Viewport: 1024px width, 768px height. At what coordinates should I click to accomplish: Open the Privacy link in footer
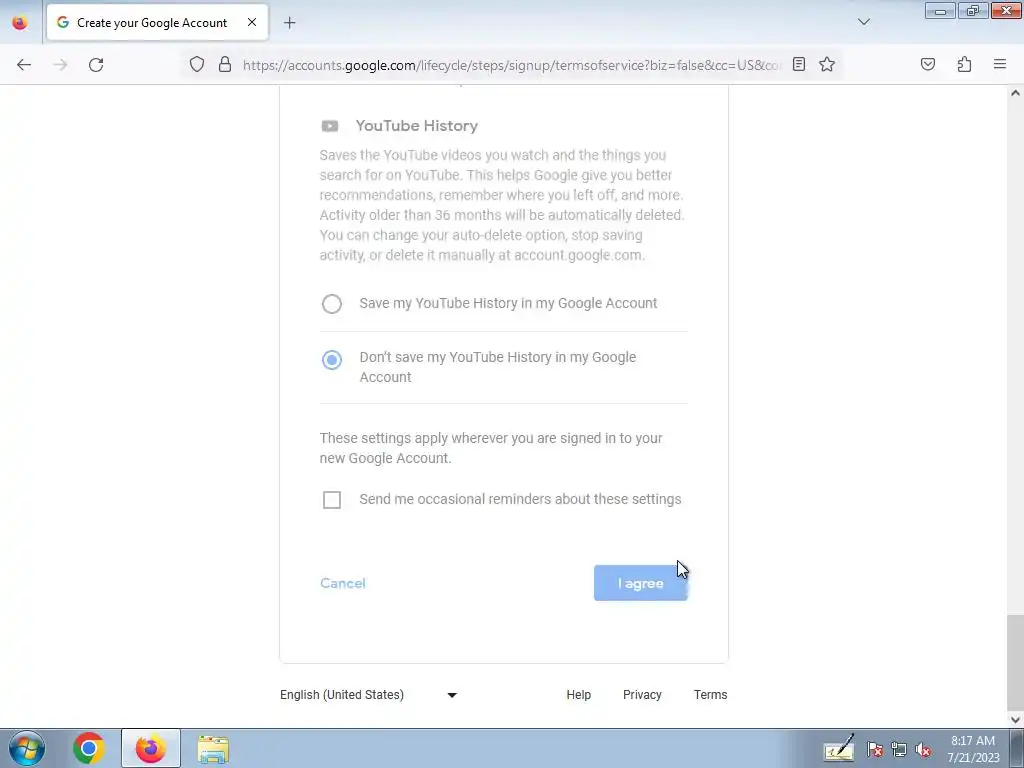642,695
